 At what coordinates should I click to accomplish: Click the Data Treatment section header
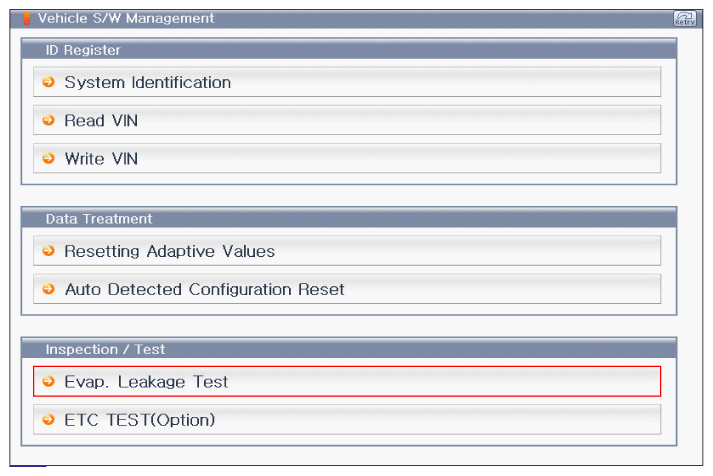click(98, 218)
